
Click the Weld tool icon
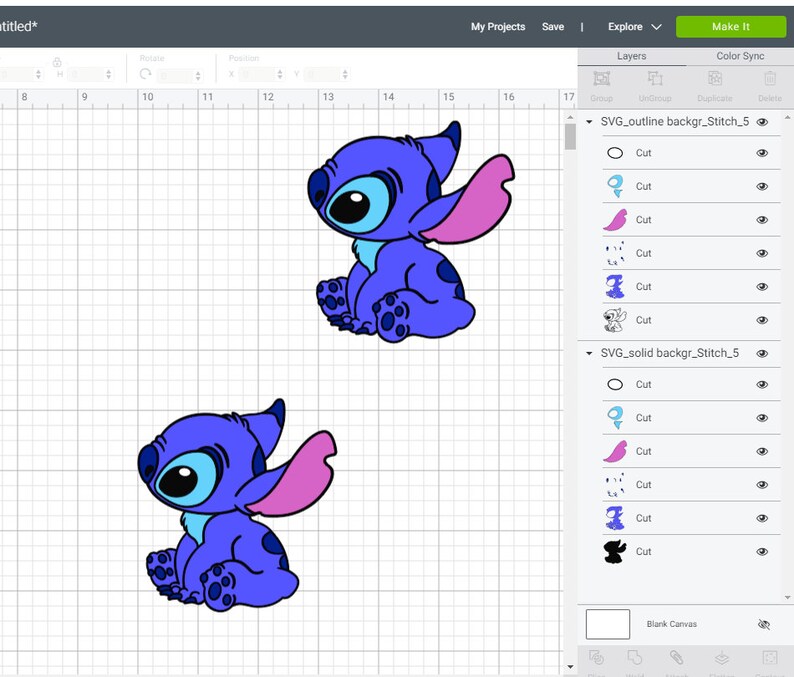click(x=634, y=657)
